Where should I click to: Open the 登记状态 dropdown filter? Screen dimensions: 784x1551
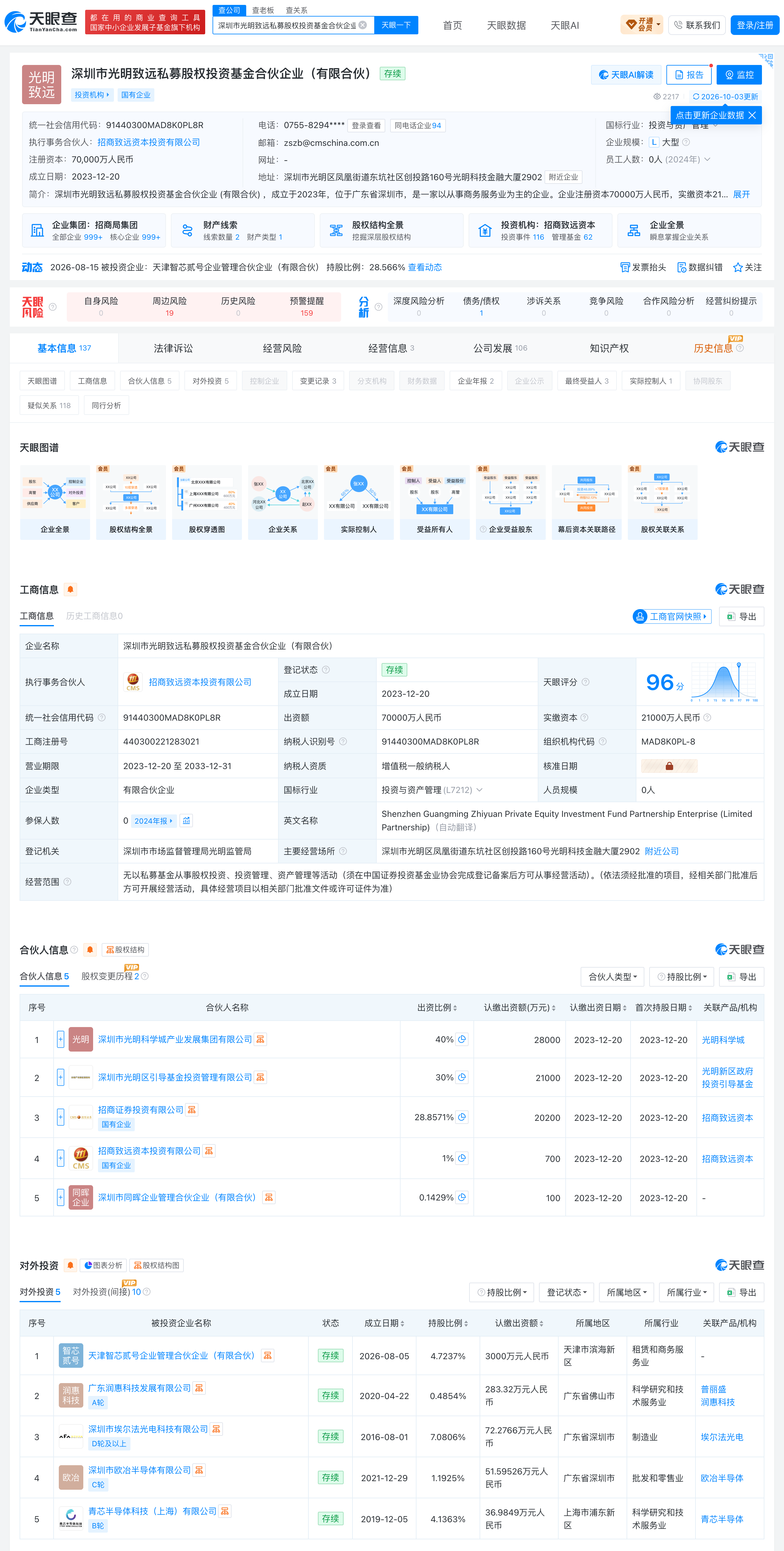pyautogui.click(x=567, y=1292)
